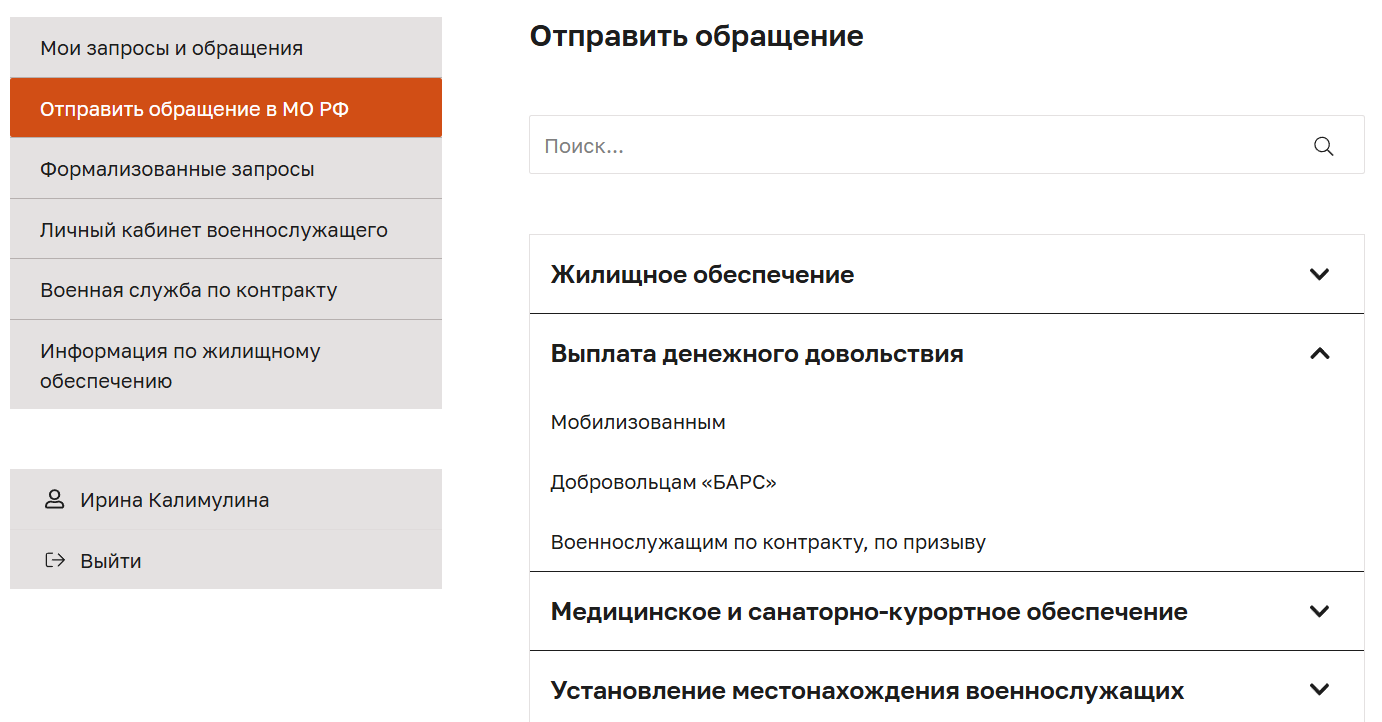Choose the Мобилизованным option
The image size is (1382, 722).
[638, 422]
